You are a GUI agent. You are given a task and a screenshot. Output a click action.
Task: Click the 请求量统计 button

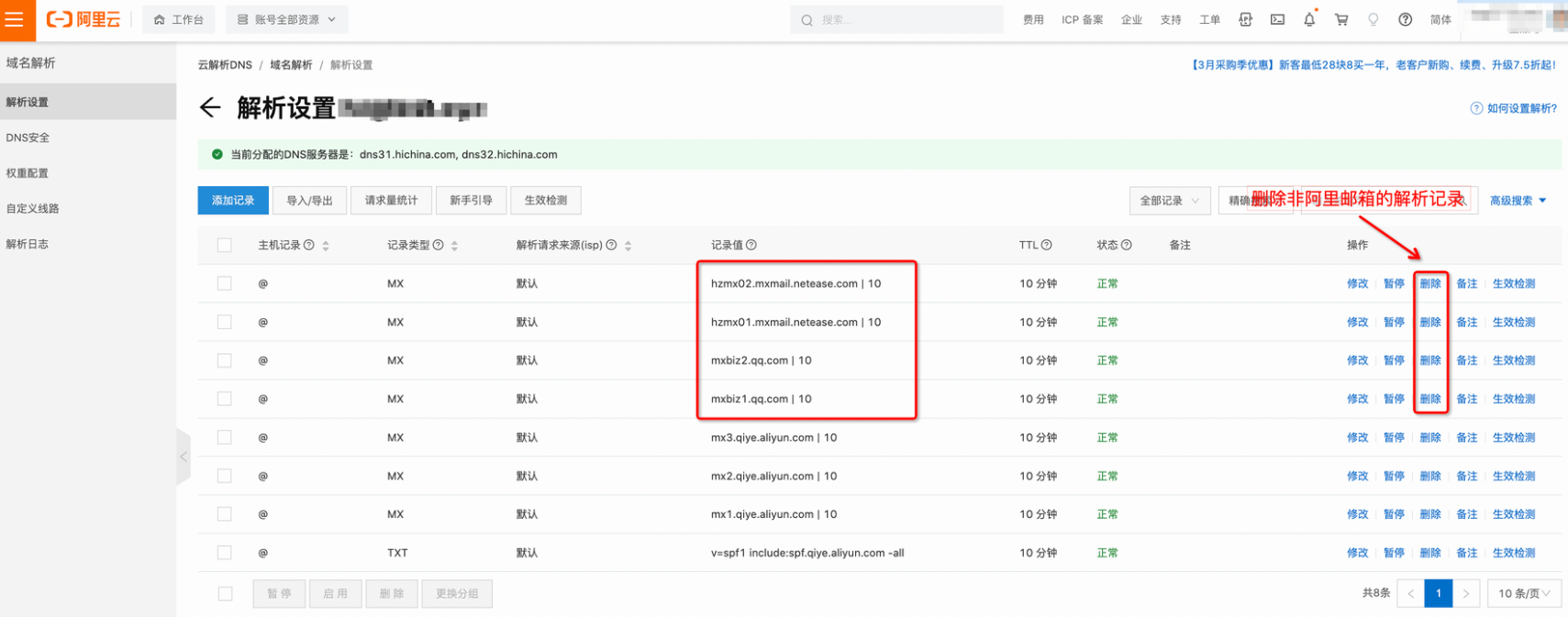point(391,201)
